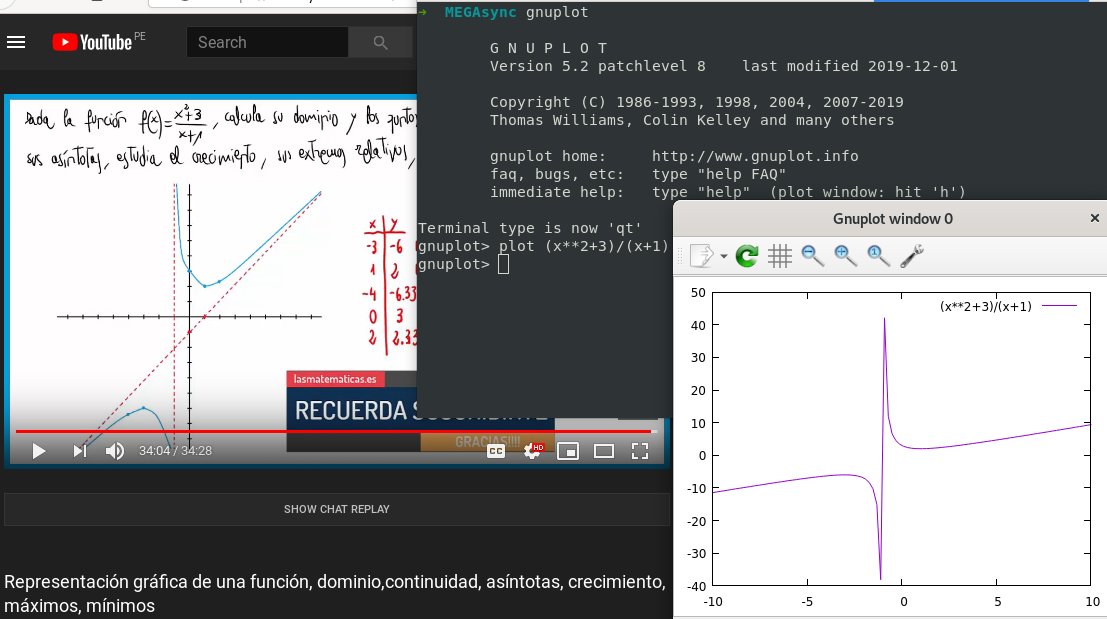Click the lasmatematicas.es label in video
This screenshot has height=619, width=1107.
[335, 379]
